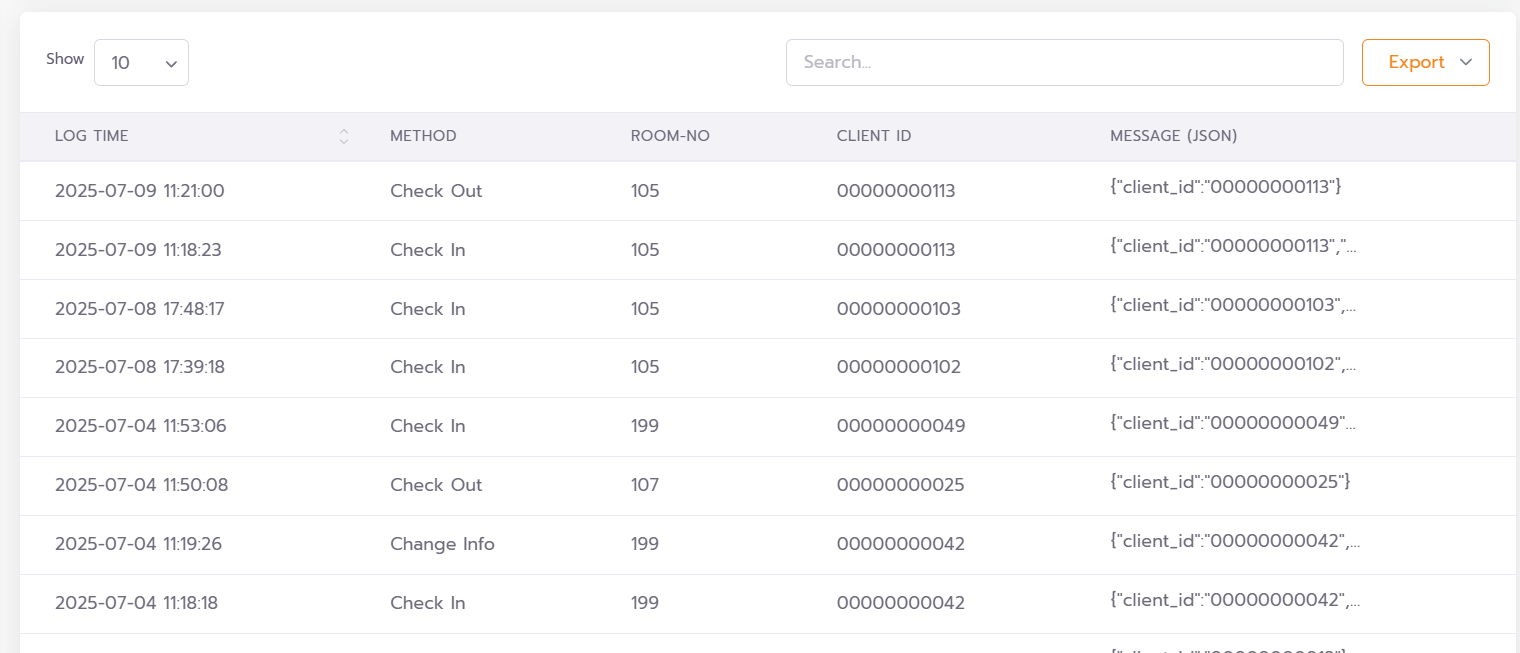Open the Show entries count dropdown
The image size is (1520, 653).
coord(141,63)
